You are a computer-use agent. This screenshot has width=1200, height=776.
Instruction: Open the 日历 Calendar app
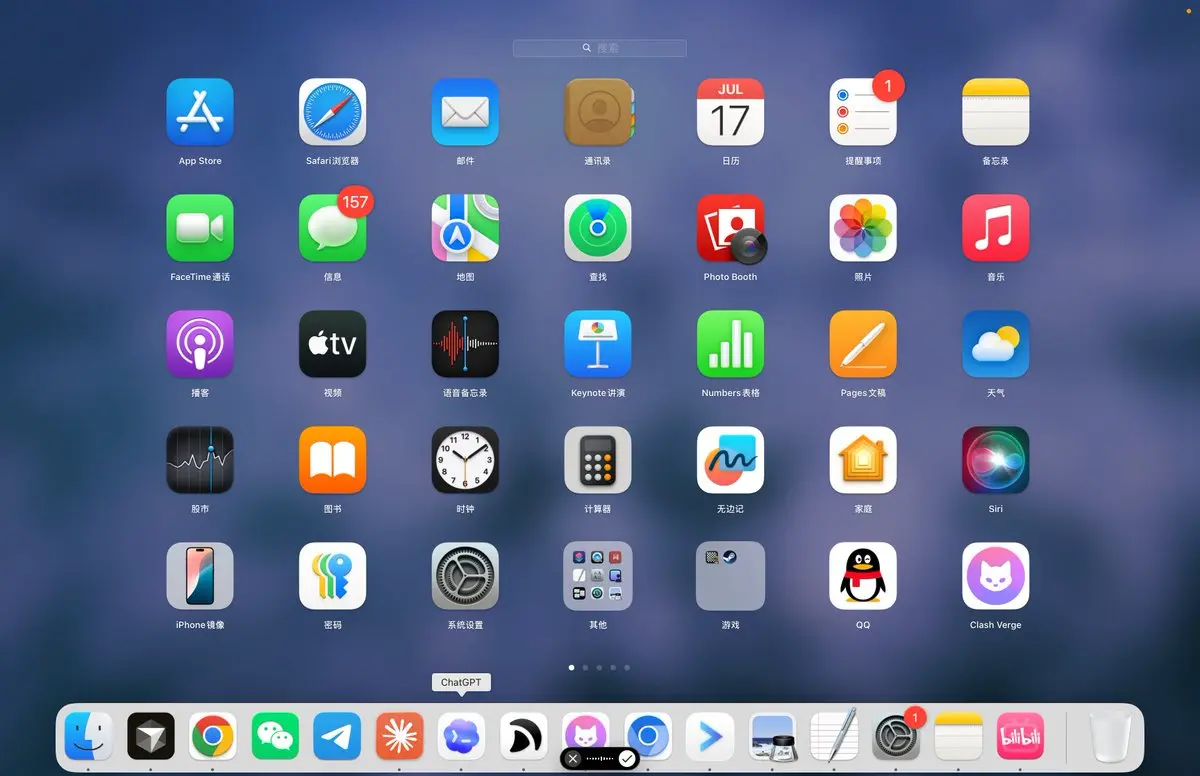point(730,112)
